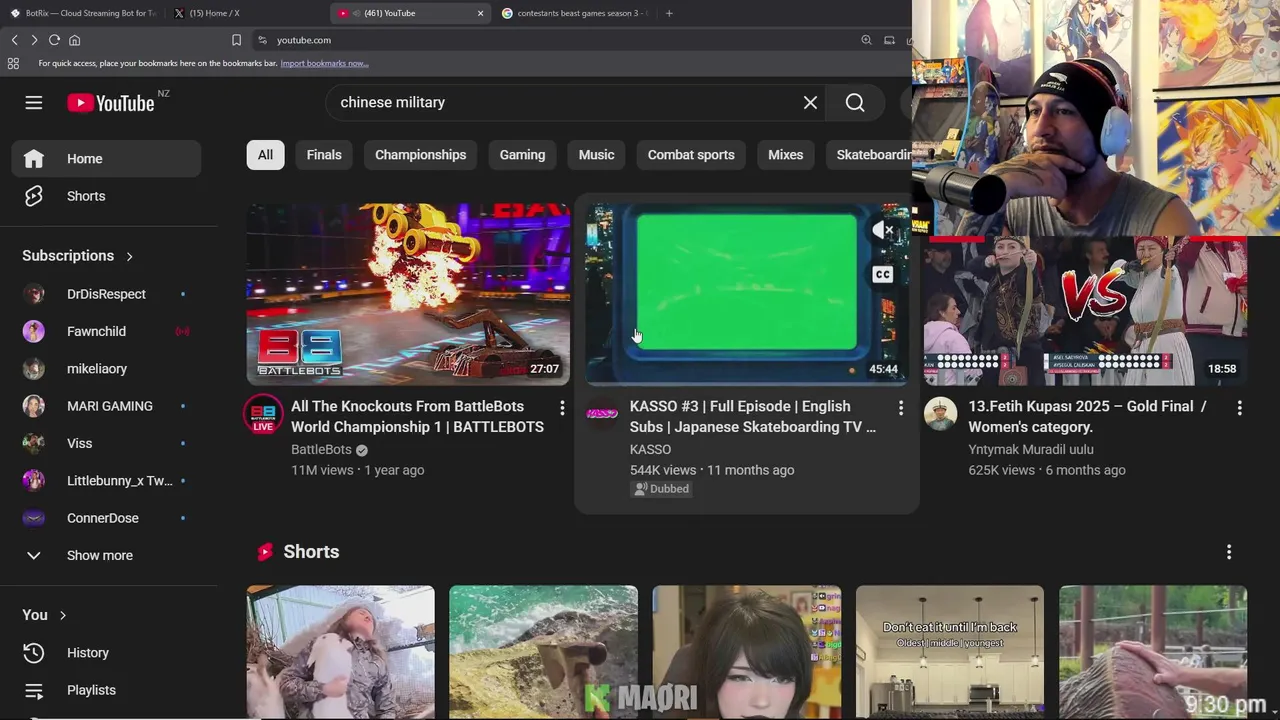Select the Music filter chip
Viewport: 1280px width, 720px height.
coord(596,155)
